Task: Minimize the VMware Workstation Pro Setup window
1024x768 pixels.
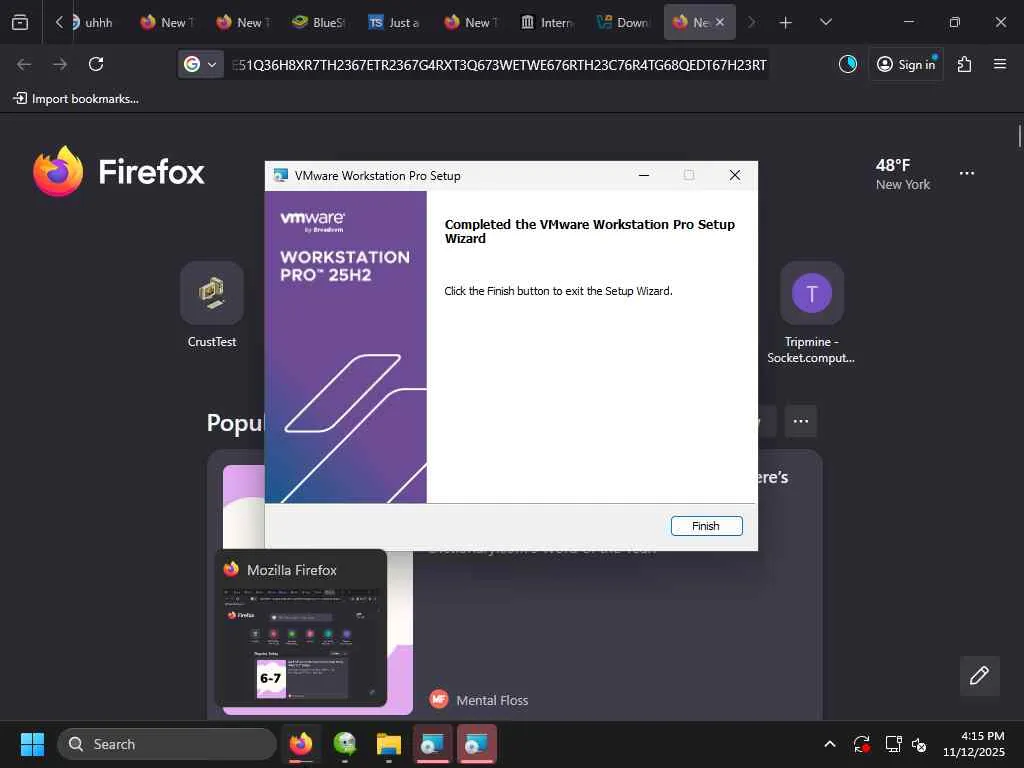Action: [x=644, y=175]
